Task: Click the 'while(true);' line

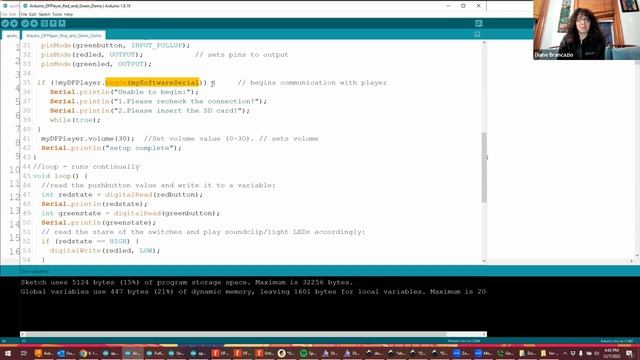Action: [75, 120]
